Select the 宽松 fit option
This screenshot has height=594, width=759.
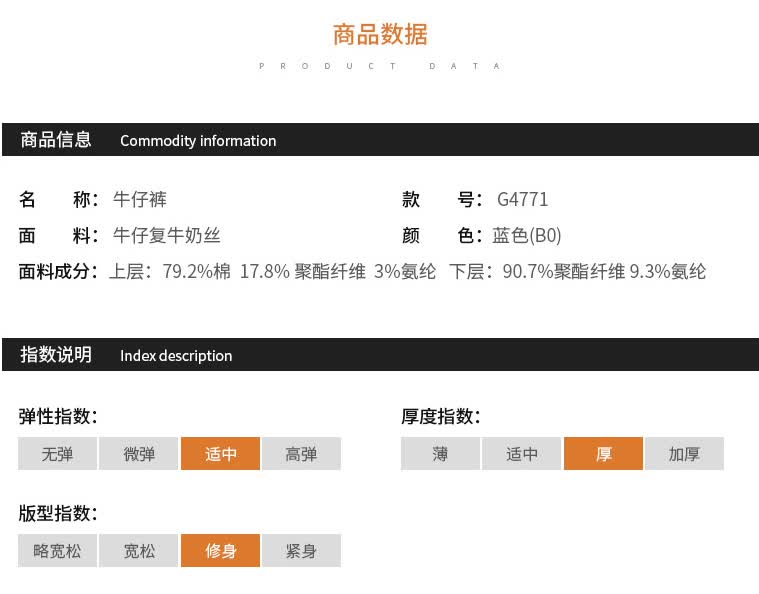[139, 550]
